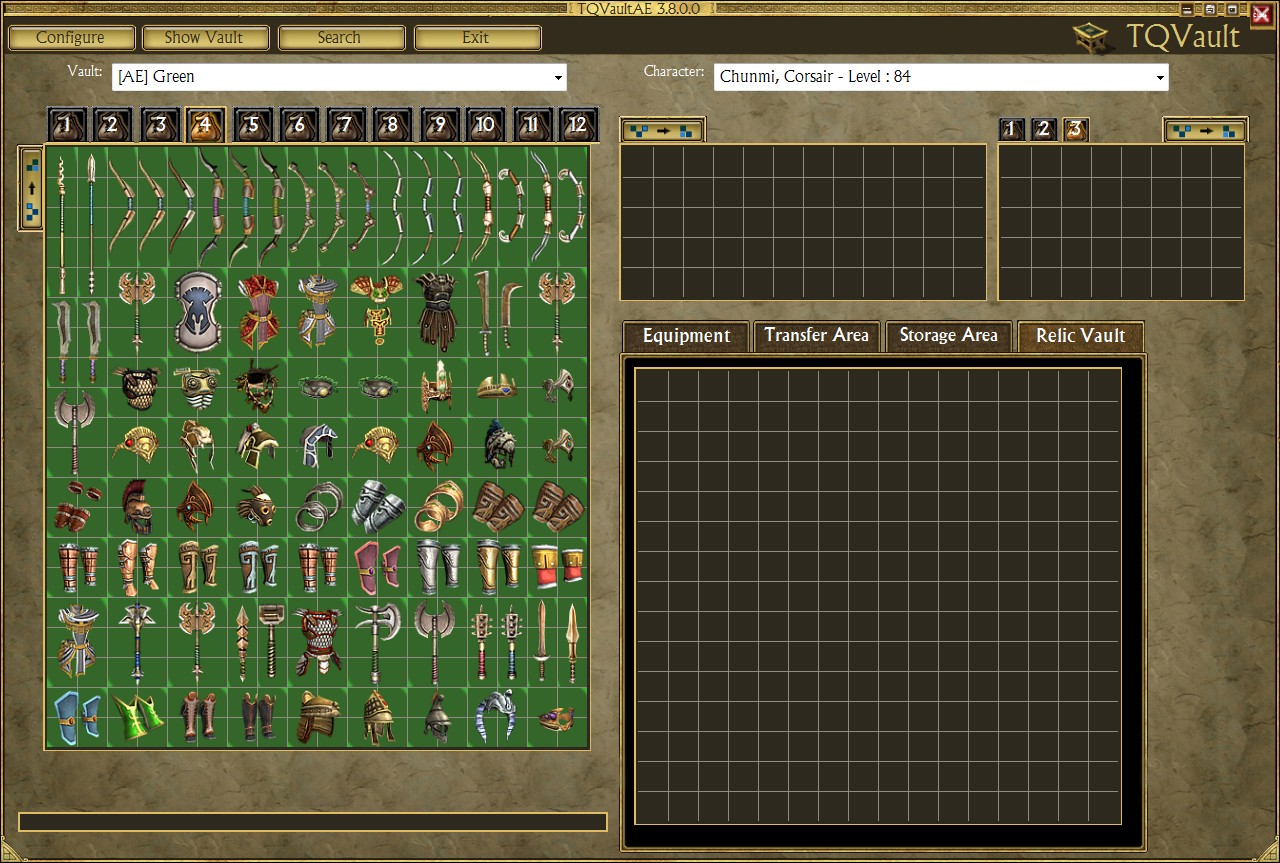
Task: Switch to the Storage Area tab
Action: coord(948,336)
